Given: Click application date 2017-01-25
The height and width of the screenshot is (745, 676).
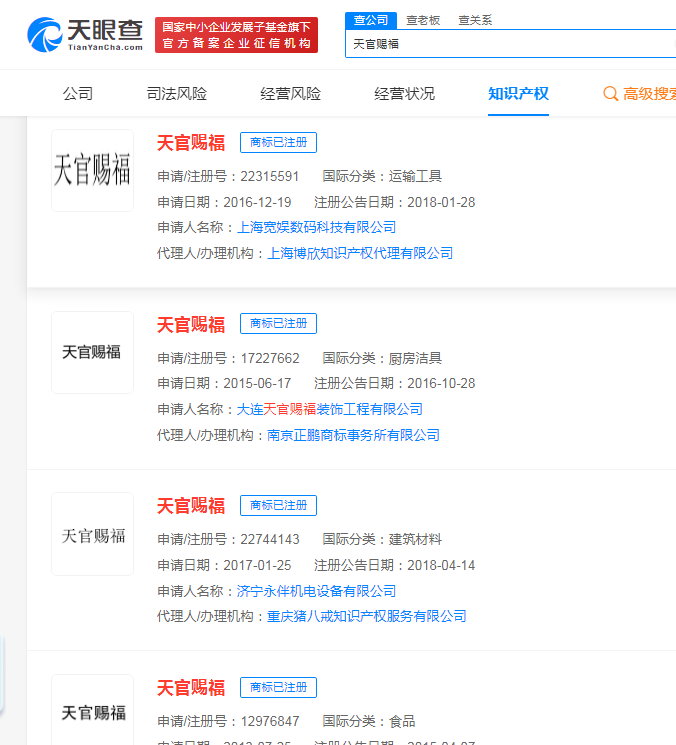Looking at the screenshot, I should (x=257, y=565).
